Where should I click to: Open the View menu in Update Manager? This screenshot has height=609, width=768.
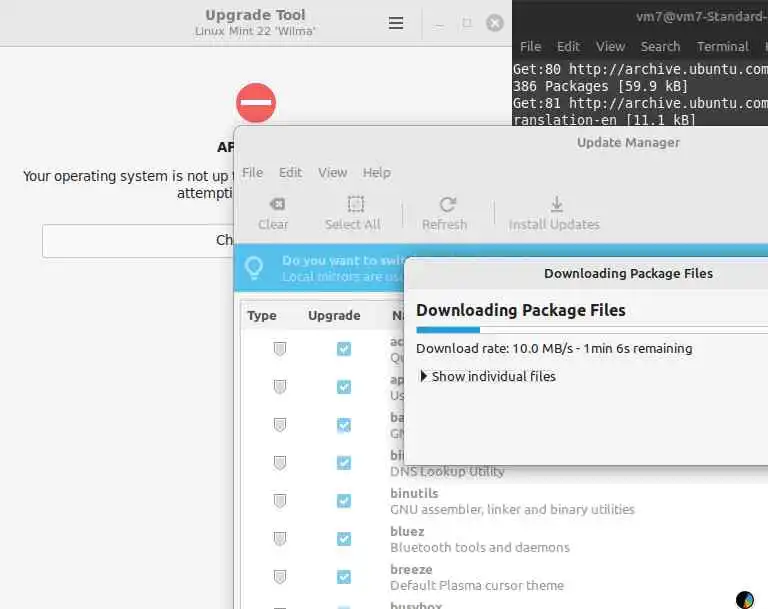[x=333, y=172]
